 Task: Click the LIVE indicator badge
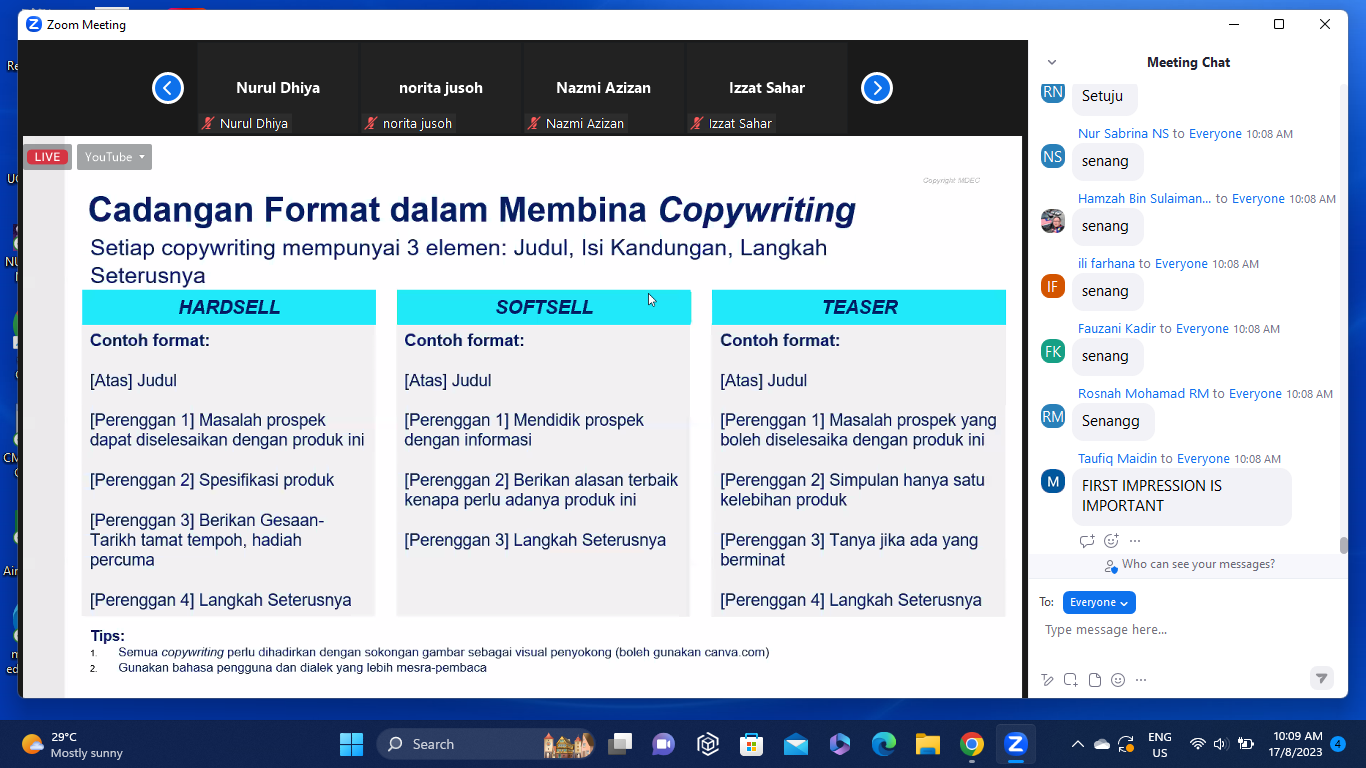coord(47,157)
